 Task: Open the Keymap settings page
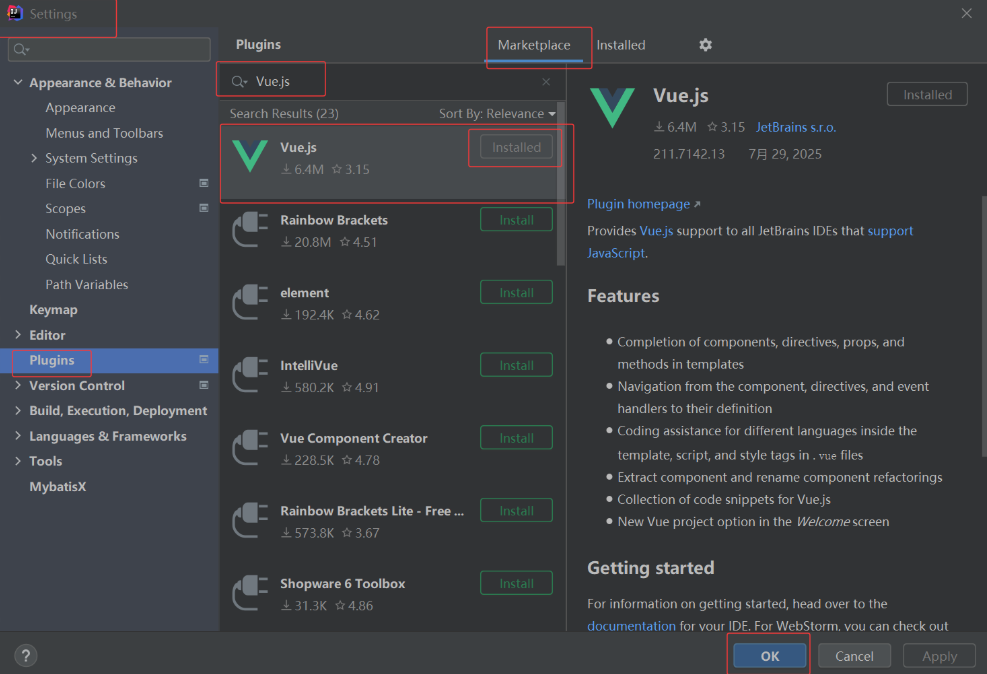[x=54, y=310]
